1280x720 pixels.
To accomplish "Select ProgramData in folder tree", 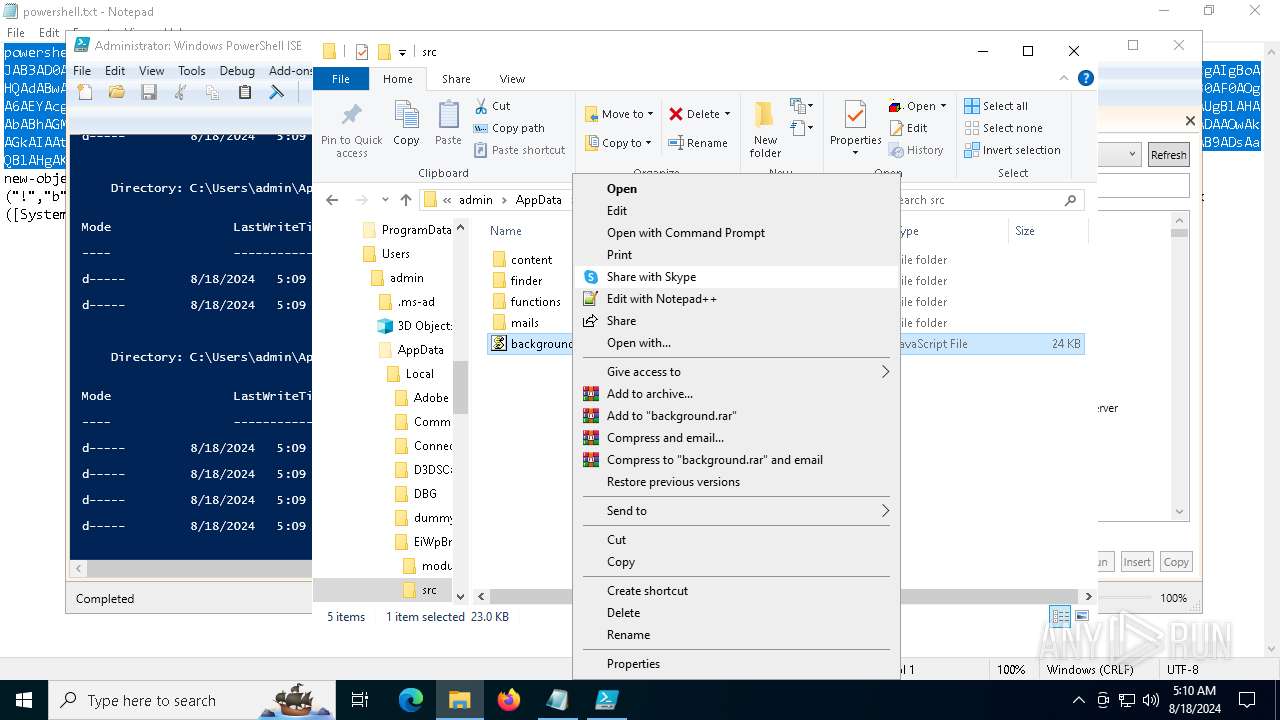I will pyautogui.click(x=407, y=230).
